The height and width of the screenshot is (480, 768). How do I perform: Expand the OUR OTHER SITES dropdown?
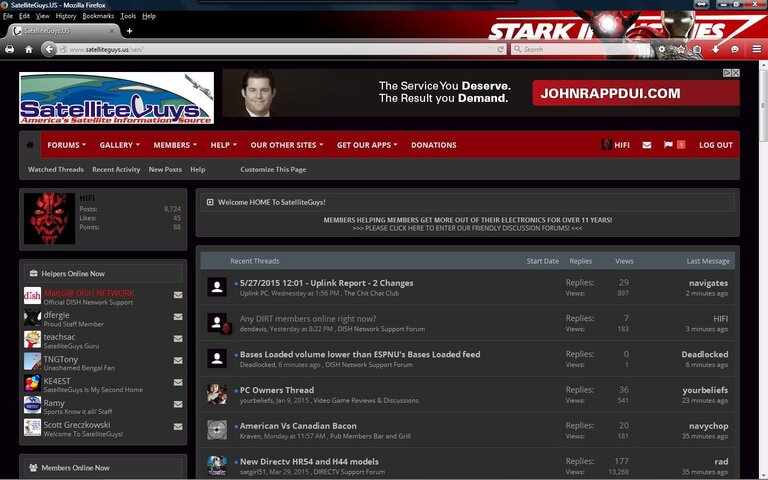point(287,145)
